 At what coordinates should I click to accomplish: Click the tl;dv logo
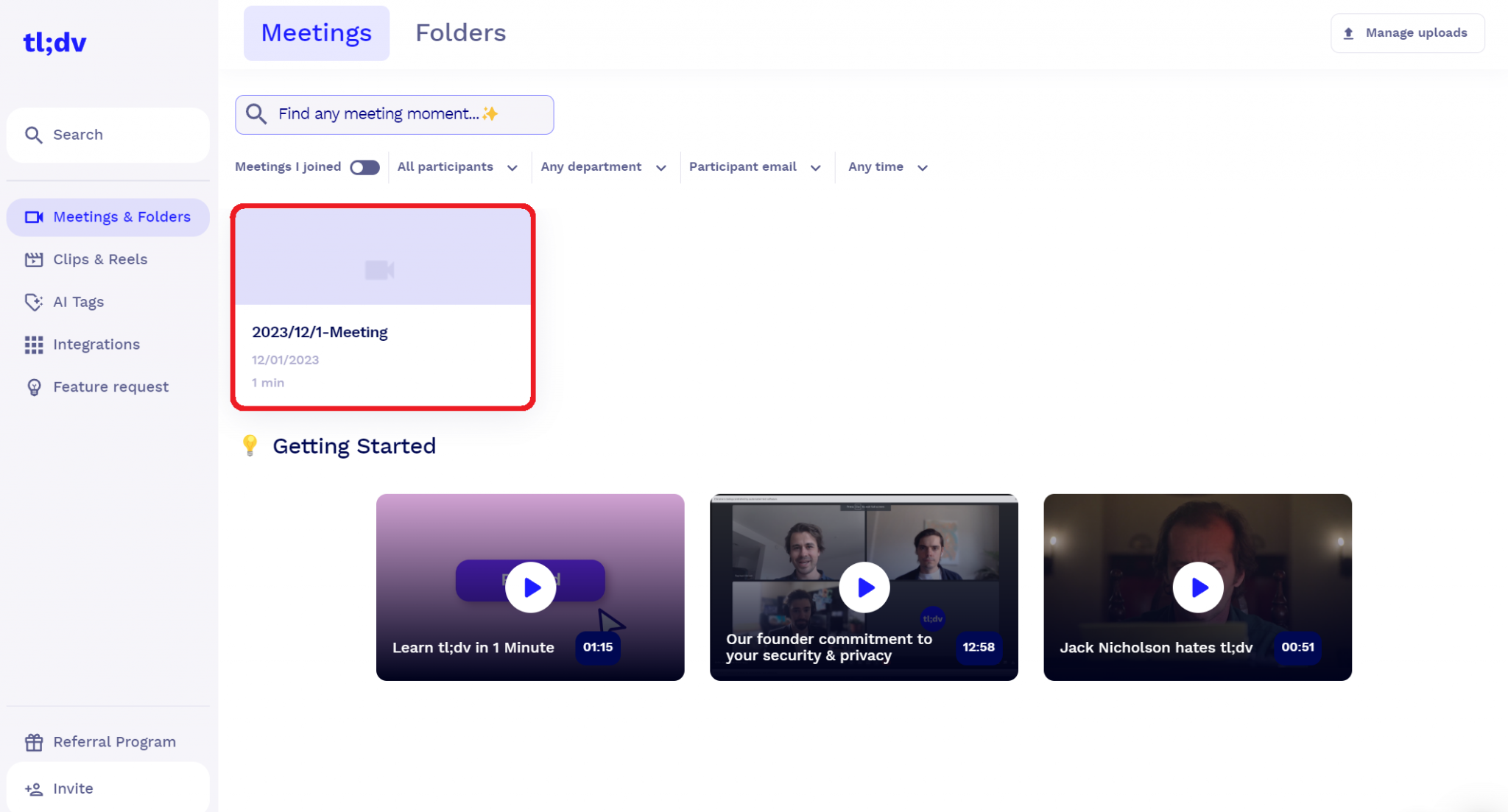point(54,43)
